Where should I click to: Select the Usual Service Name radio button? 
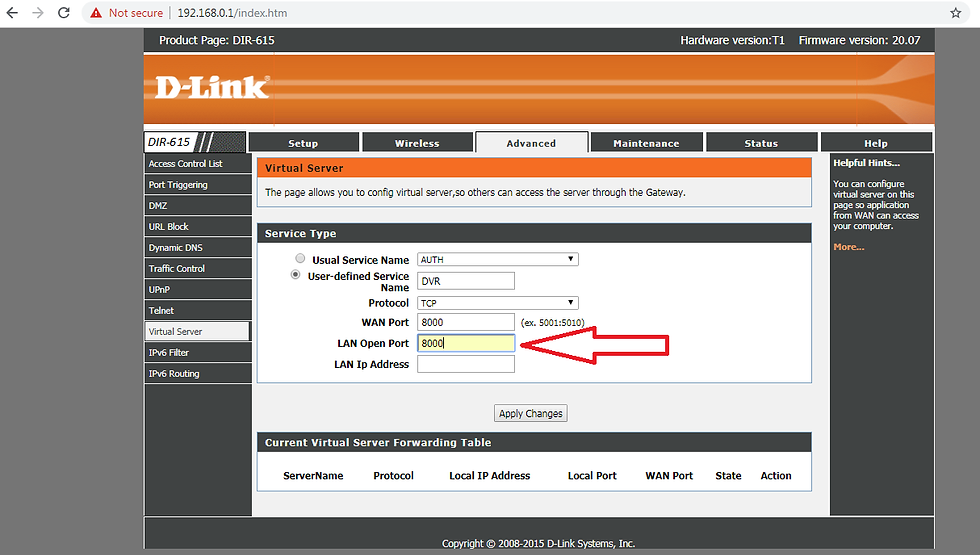point(301,258)
